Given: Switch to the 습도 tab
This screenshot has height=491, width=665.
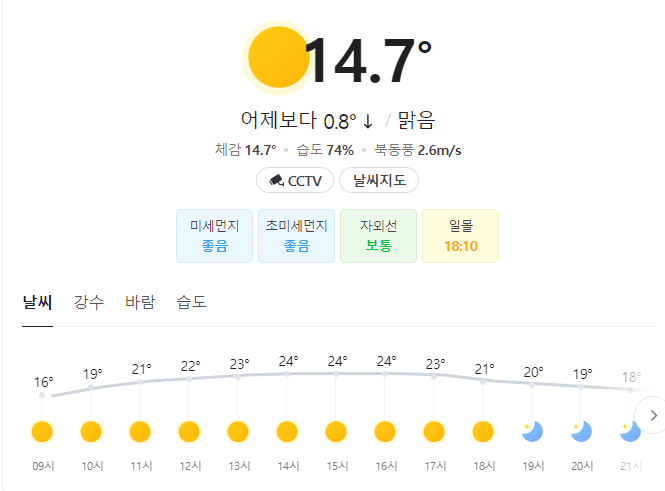Looking at the screenshot, I should pyautogui.click(x=192, y=302).
